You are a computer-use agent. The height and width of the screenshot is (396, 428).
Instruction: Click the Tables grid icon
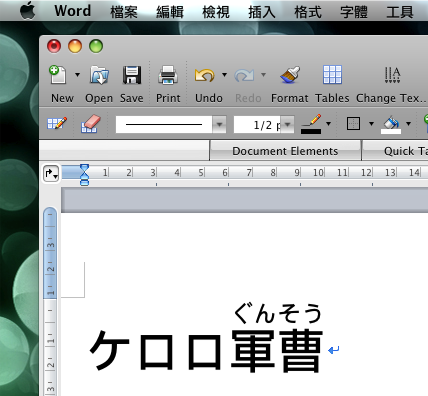[x=332, y=74]
